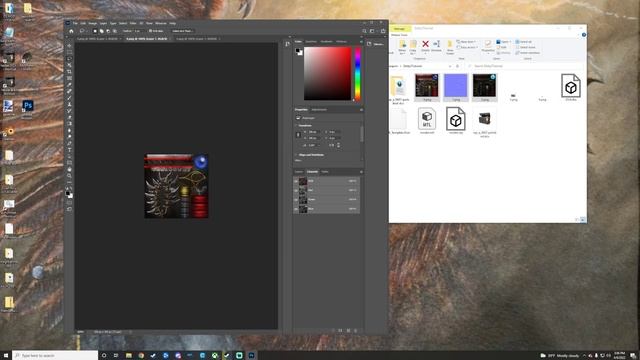640x360 pixels.
Task: Expand the Align and Distribute section
Action: point(296,155)
